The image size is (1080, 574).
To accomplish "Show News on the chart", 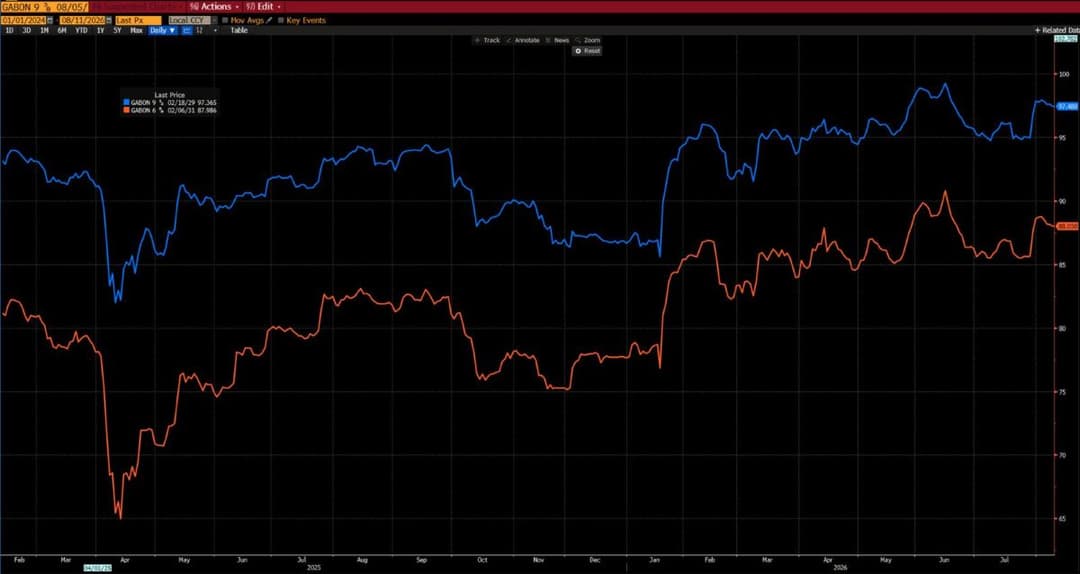I will point(557,41).
